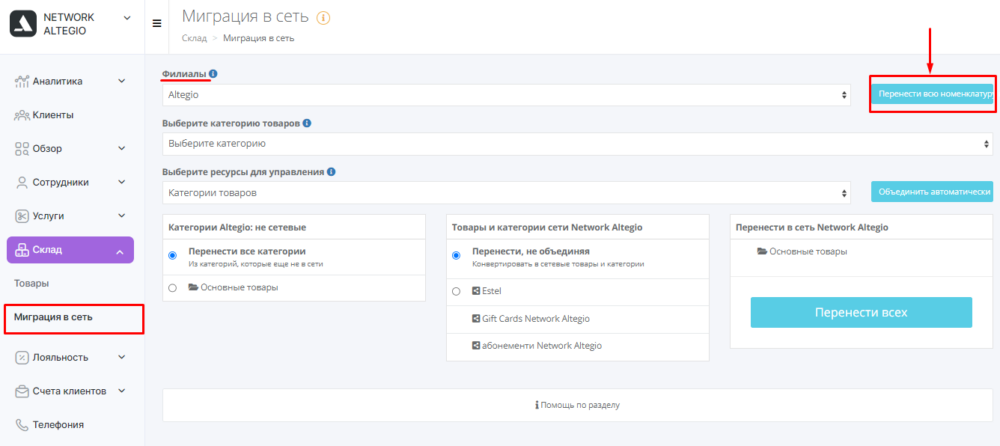The width and height of the screenshot is (1000, 446).
Task: Click info icon next to Филиалы
Action: [x=213, y=74]
